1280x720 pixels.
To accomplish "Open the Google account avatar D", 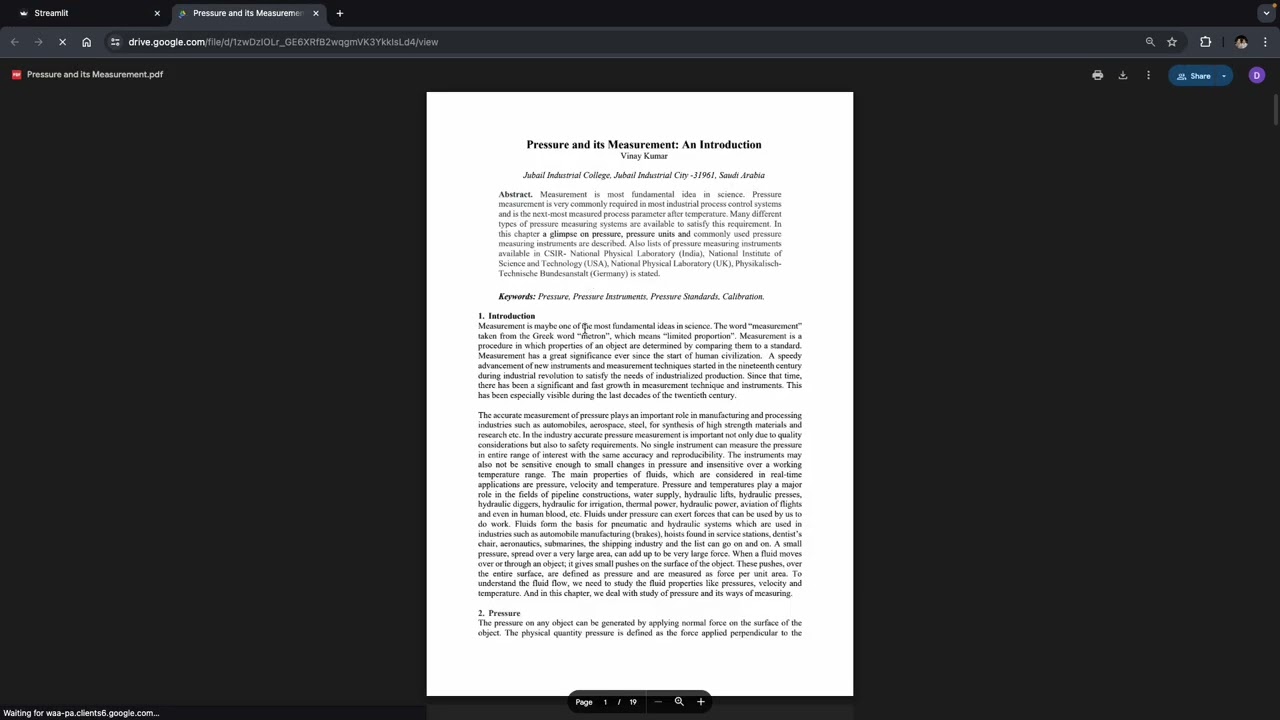I will click(1257, 75).
